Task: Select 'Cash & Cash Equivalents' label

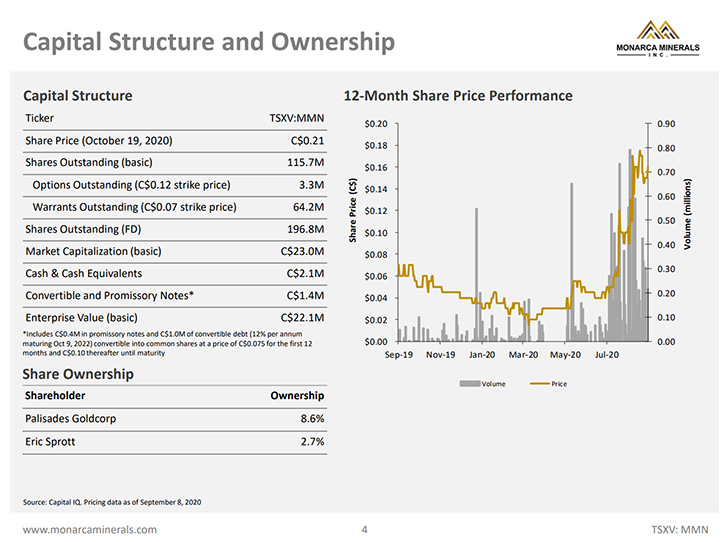Action: pos(84,274)
